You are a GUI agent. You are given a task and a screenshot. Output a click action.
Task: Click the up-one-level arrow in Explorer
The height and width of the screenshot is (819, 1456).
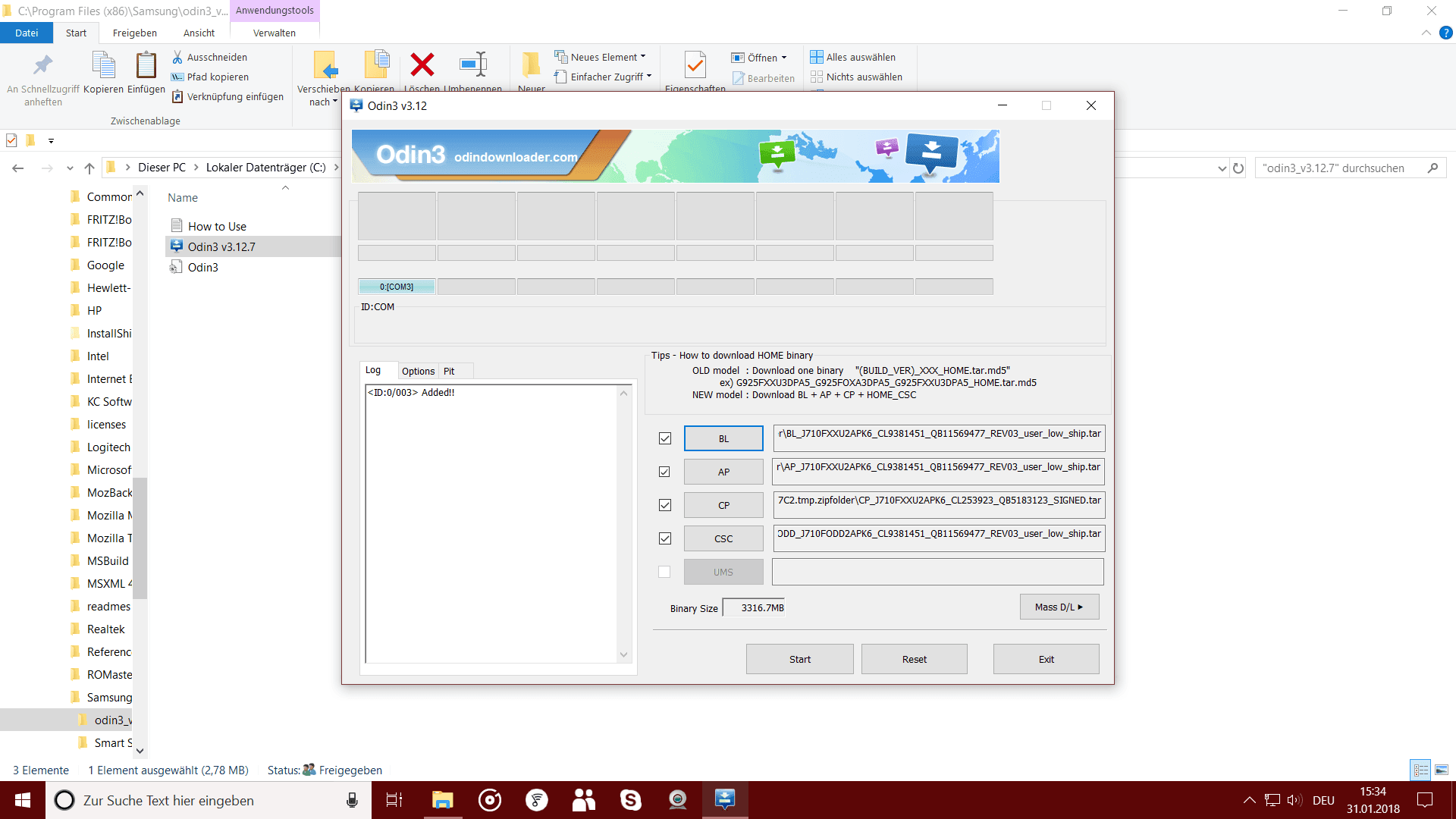(x=89, y=168)
